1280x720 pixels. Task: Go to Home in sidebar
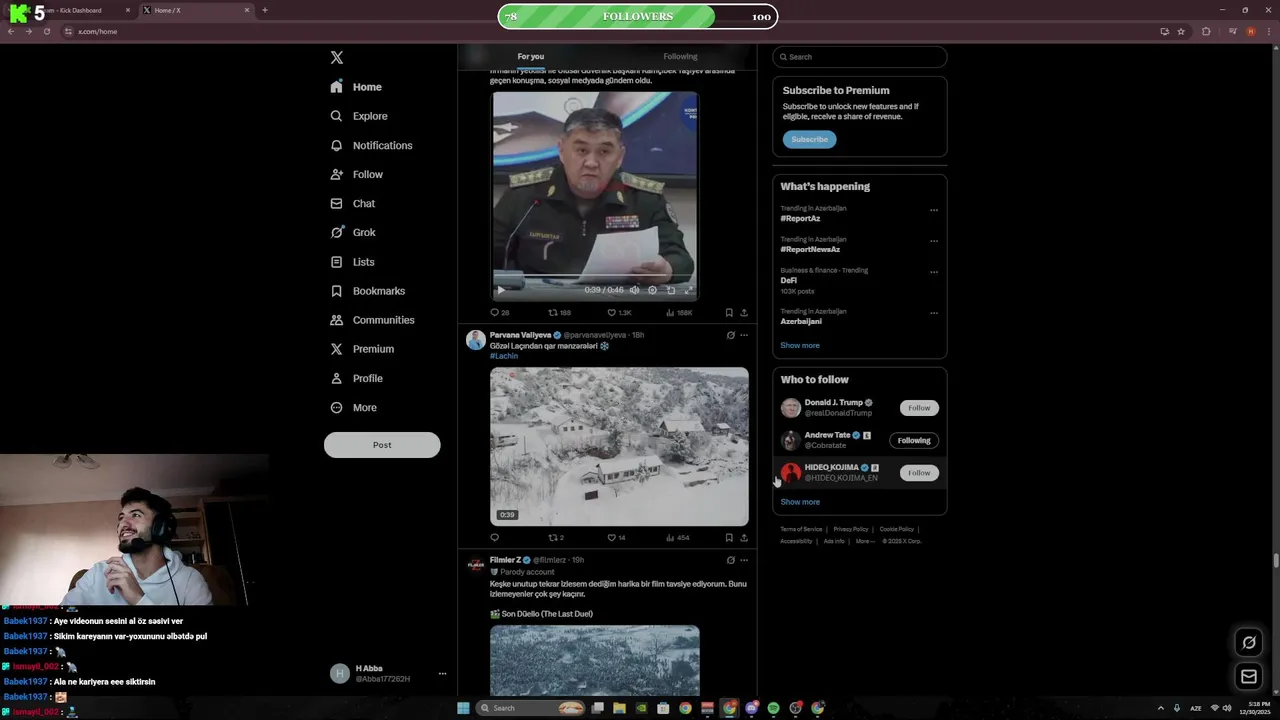tap(356, 87)
